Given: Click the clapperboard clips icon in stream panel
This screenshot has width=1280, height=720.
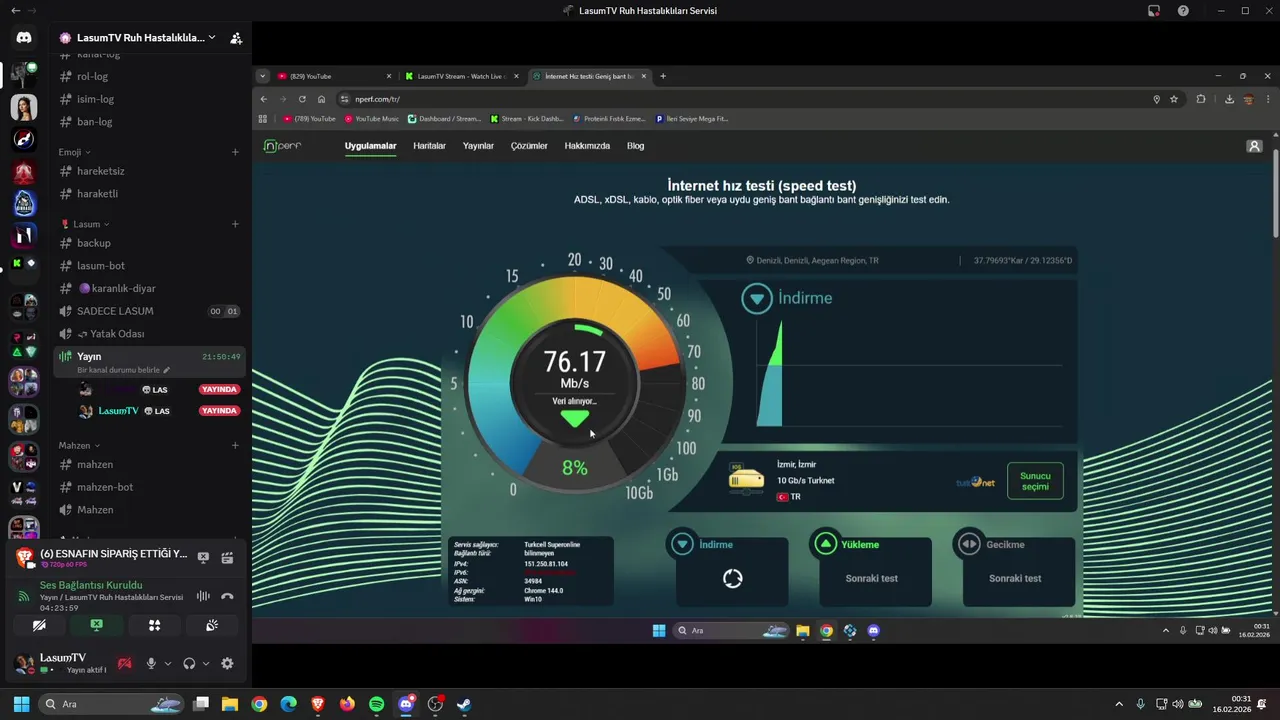Looking at the screenshot, I should tap(227, 557).
